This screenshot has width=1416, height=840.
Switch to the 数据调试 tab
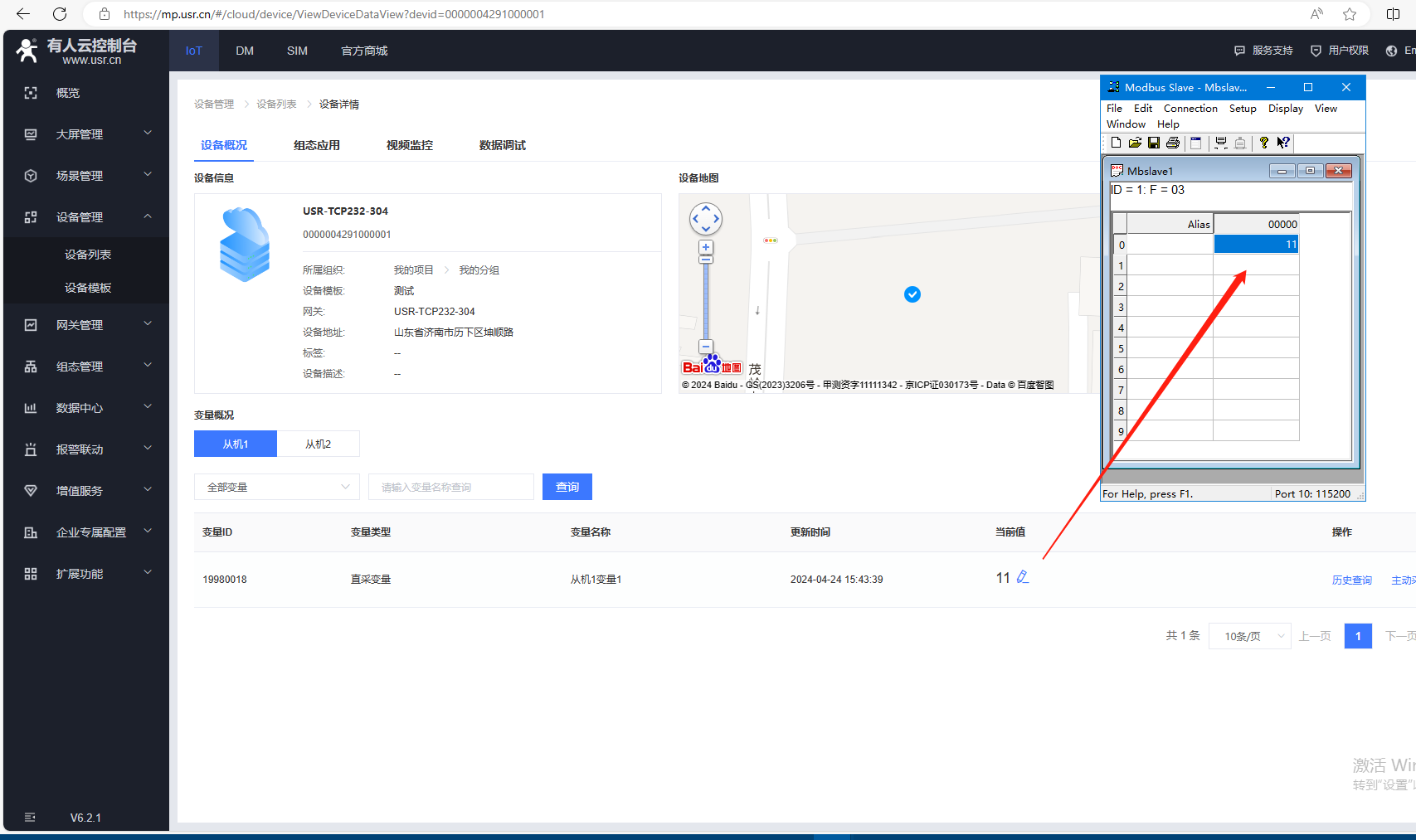(x=502, y=145)
